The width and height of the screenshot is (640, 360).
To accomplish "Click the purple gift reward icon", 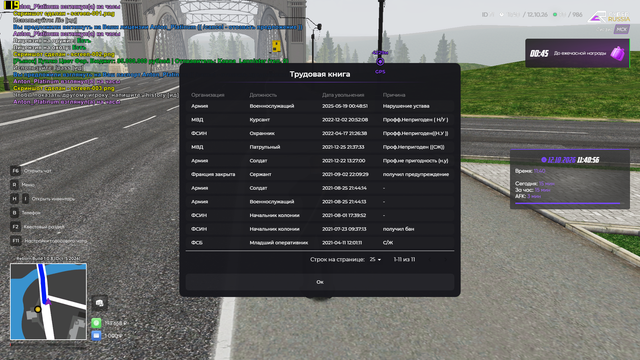I will [x=618, y=53].
